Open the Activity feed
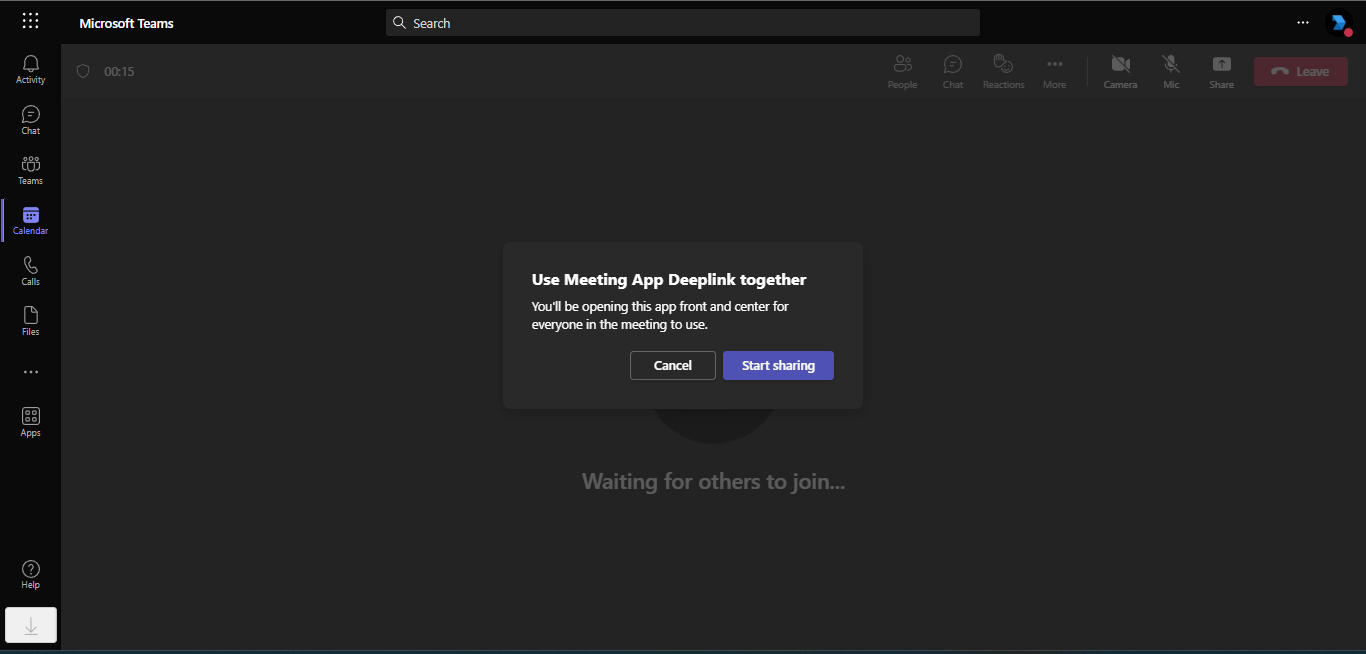This screenshot has width=1366, height=654. coord(30,68)
